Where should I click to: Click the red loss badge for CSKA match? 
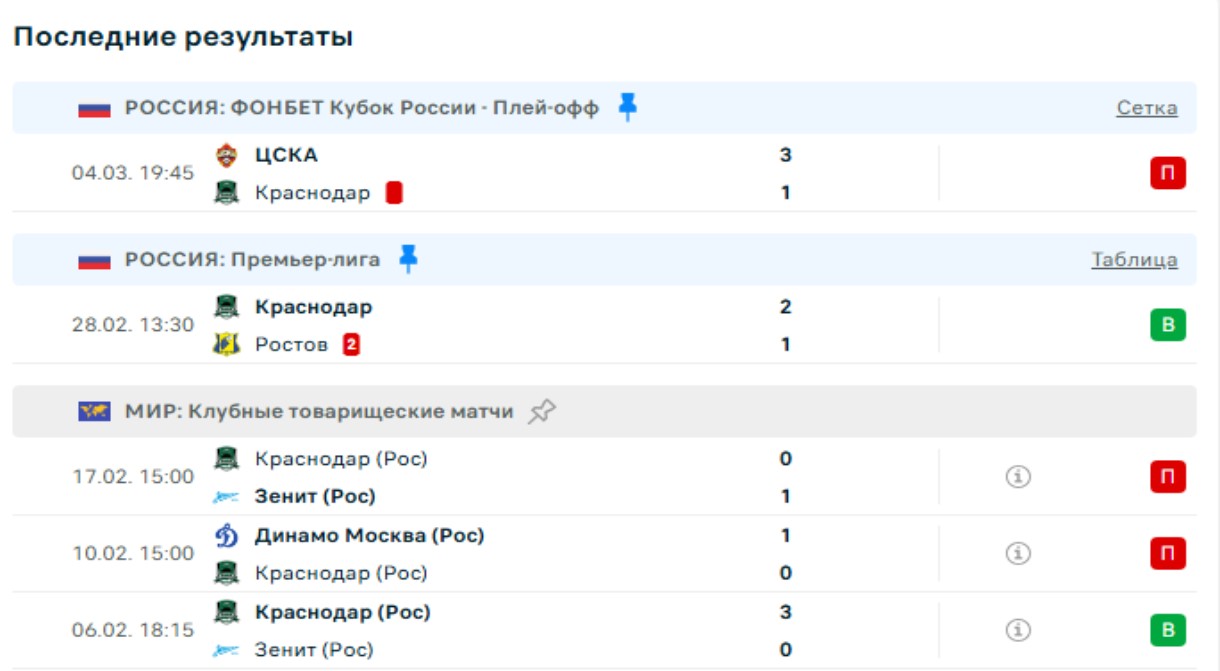tap(1167, 174)
